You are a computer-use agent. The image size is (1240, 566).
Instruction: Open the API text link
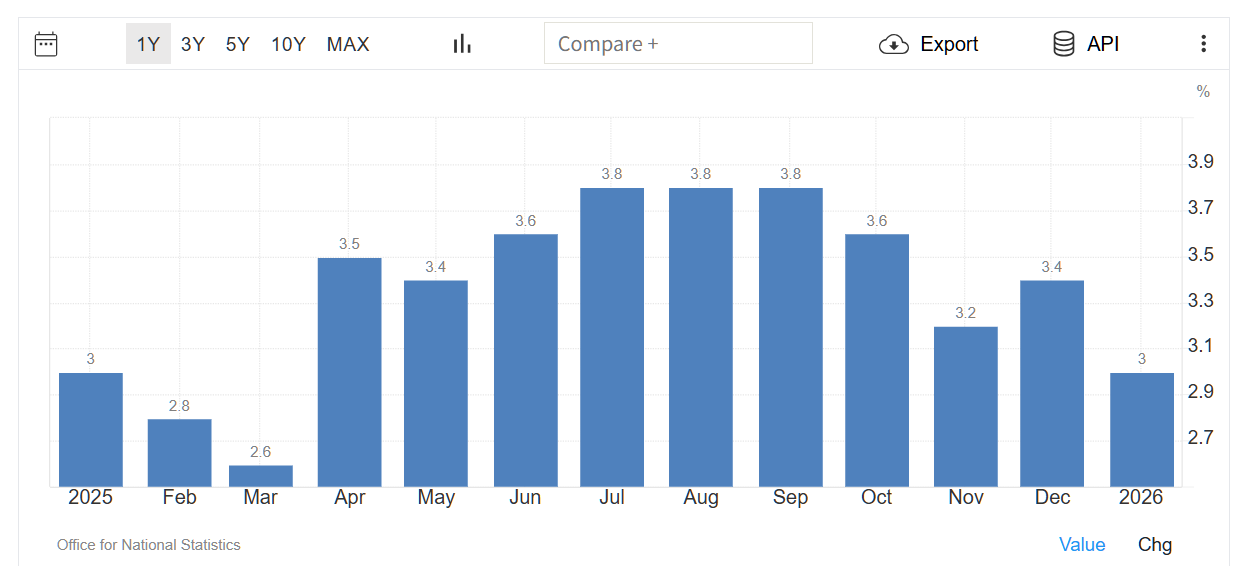(x=1103, y=44)
